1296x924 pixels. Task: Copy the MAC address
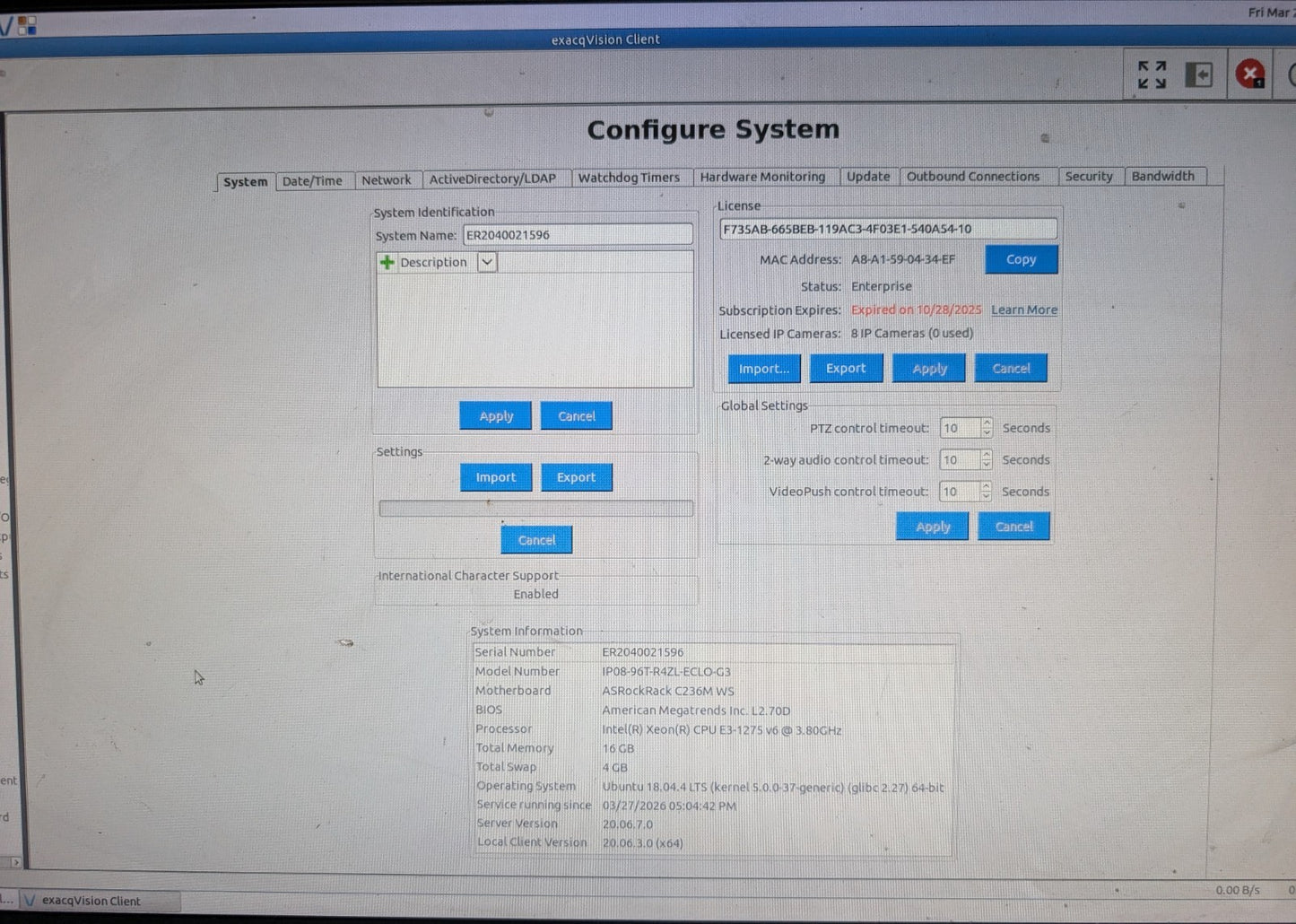[x=1021, y=259]
